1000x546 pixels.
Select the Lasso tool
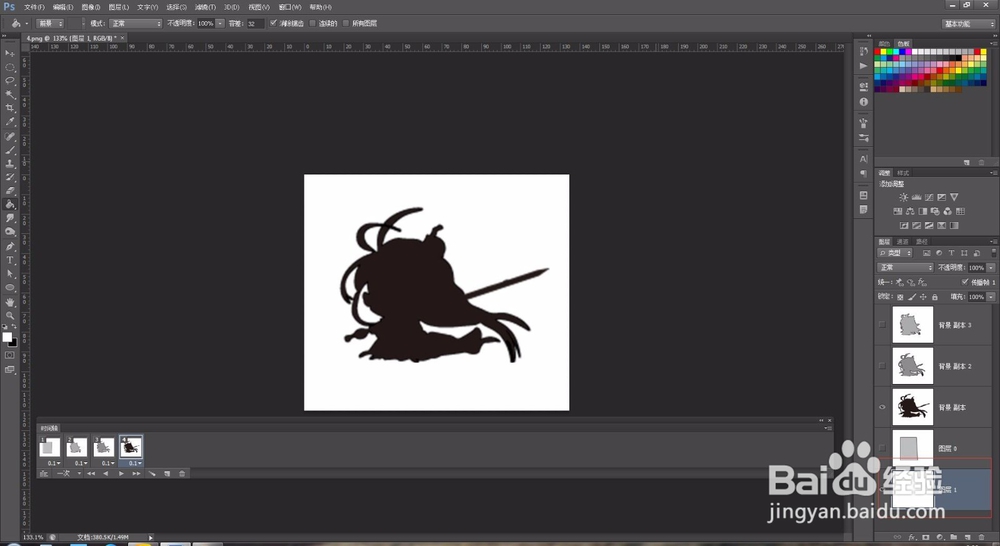tap(10, 81)
